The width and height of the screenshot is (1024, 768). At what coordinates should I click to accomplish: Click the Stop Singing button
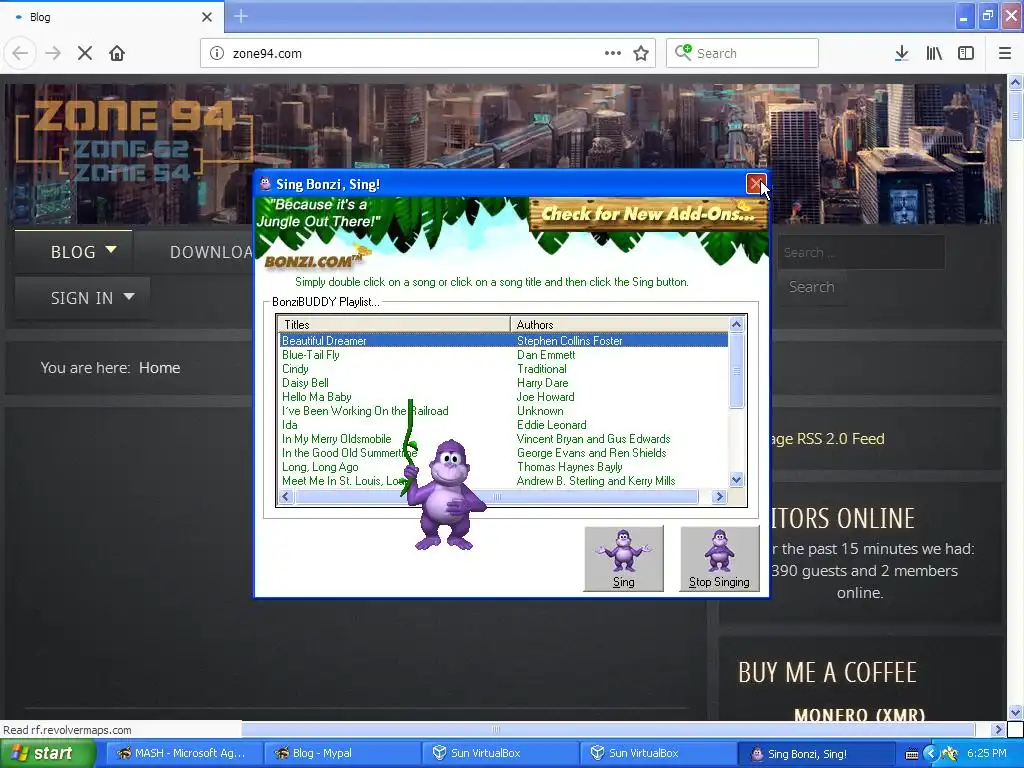pos(720,558)
